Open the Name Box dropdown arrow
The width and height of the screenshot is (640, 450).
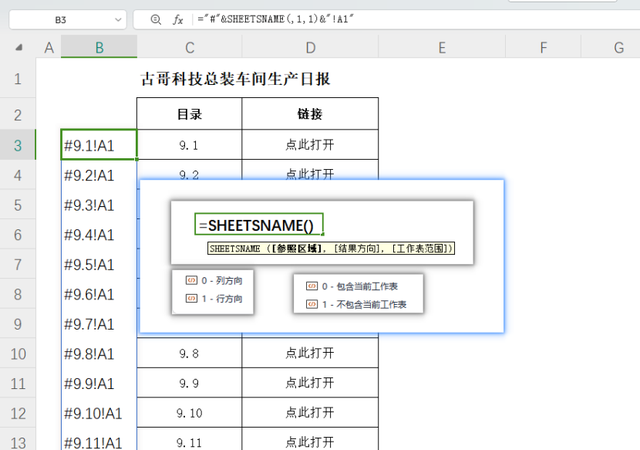[x=118, y=20]
